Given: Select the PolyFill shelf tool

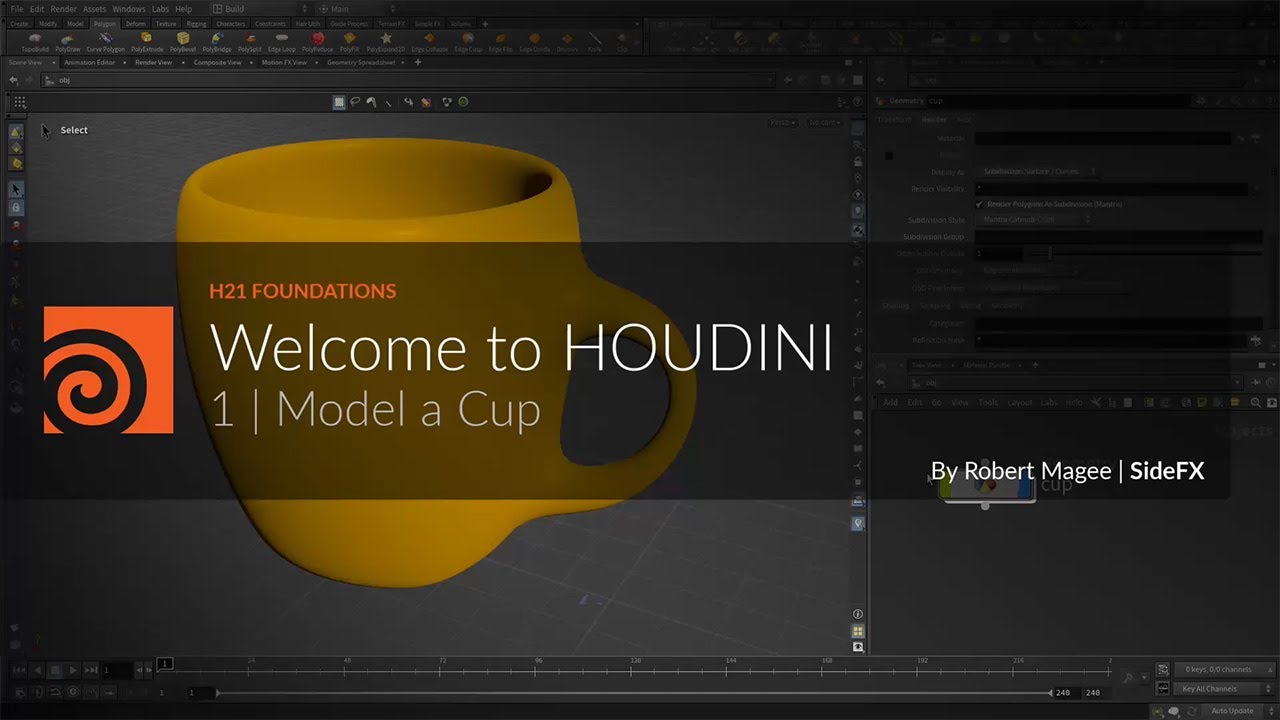Looking at the screenshot, I should pyautogui.click(x=350, y=42).
